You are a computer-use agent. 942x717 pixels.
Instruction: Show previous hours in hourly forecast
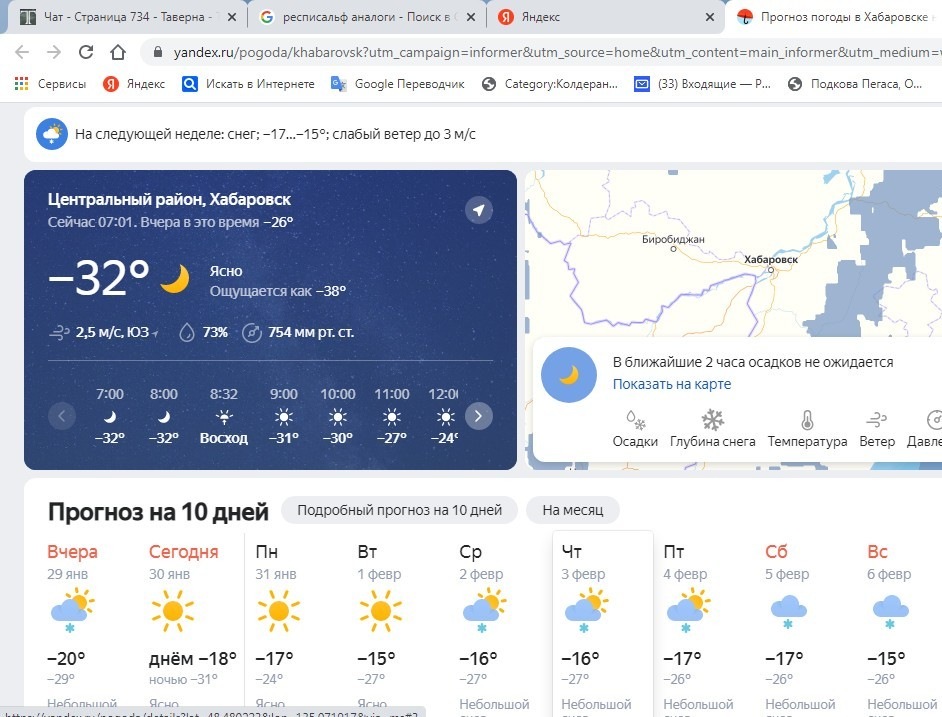pyautogui.click(x=61, y=416)
